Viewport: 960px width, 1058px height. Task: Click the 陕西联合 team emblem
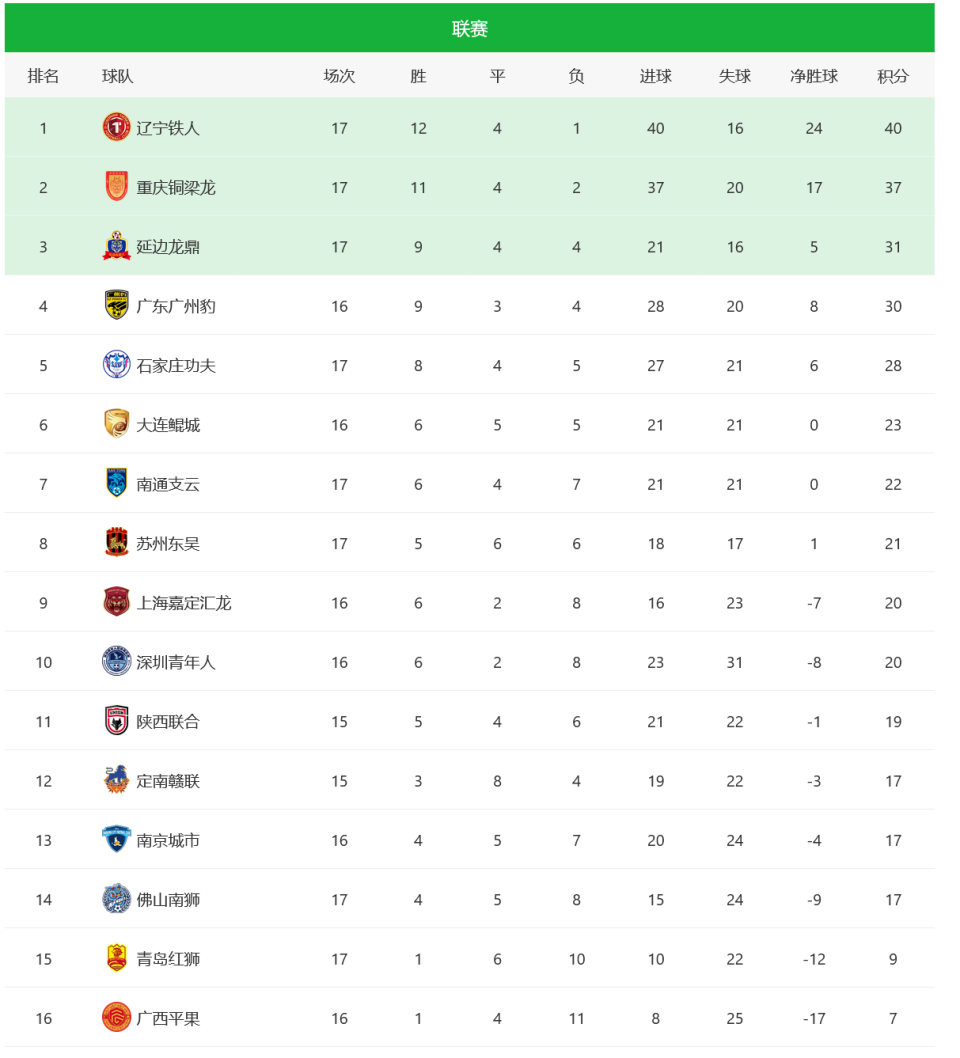click(116, 721)
